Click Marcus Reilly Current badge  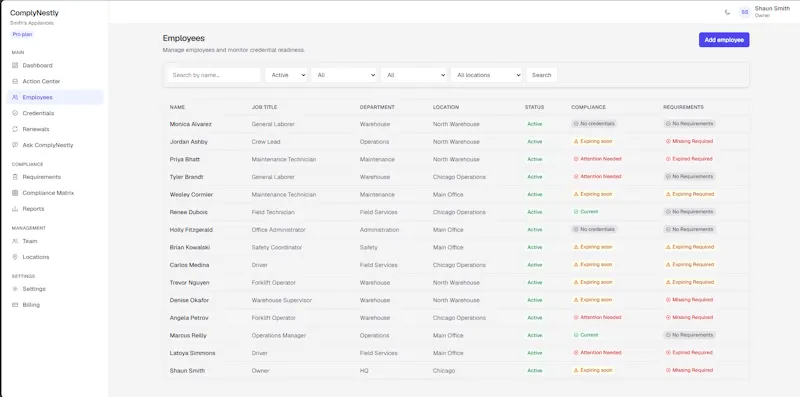click(x=586, y=335)
